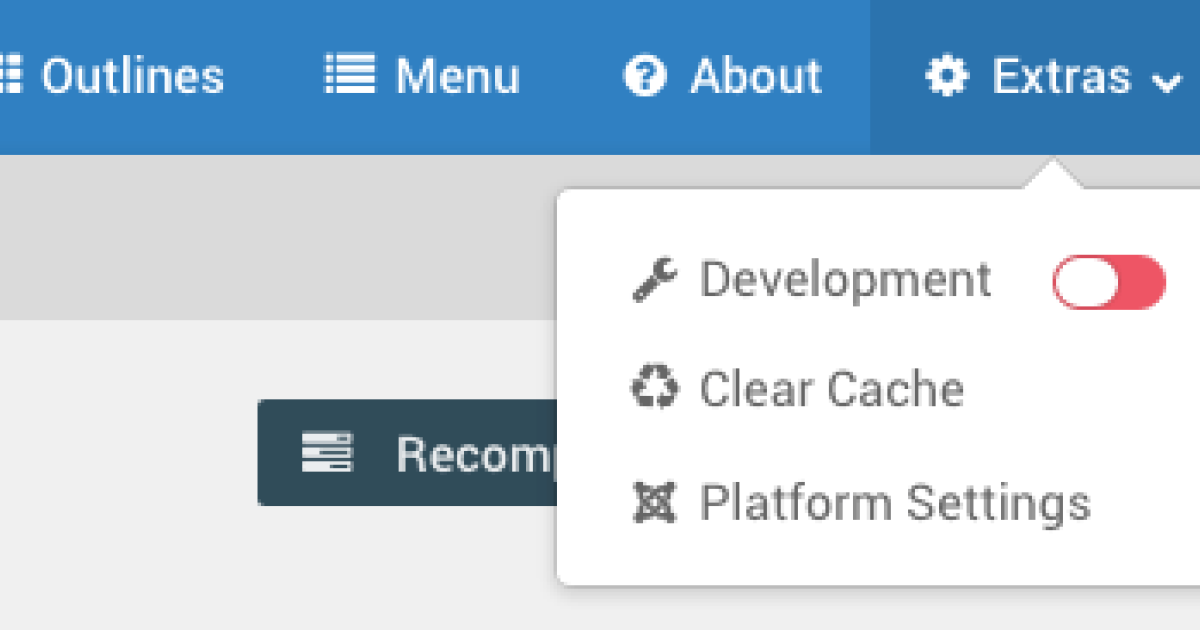Click the gray bar beneath the navigation
Viewport: 1200px width, 630px height.
(x=270, y=237)
